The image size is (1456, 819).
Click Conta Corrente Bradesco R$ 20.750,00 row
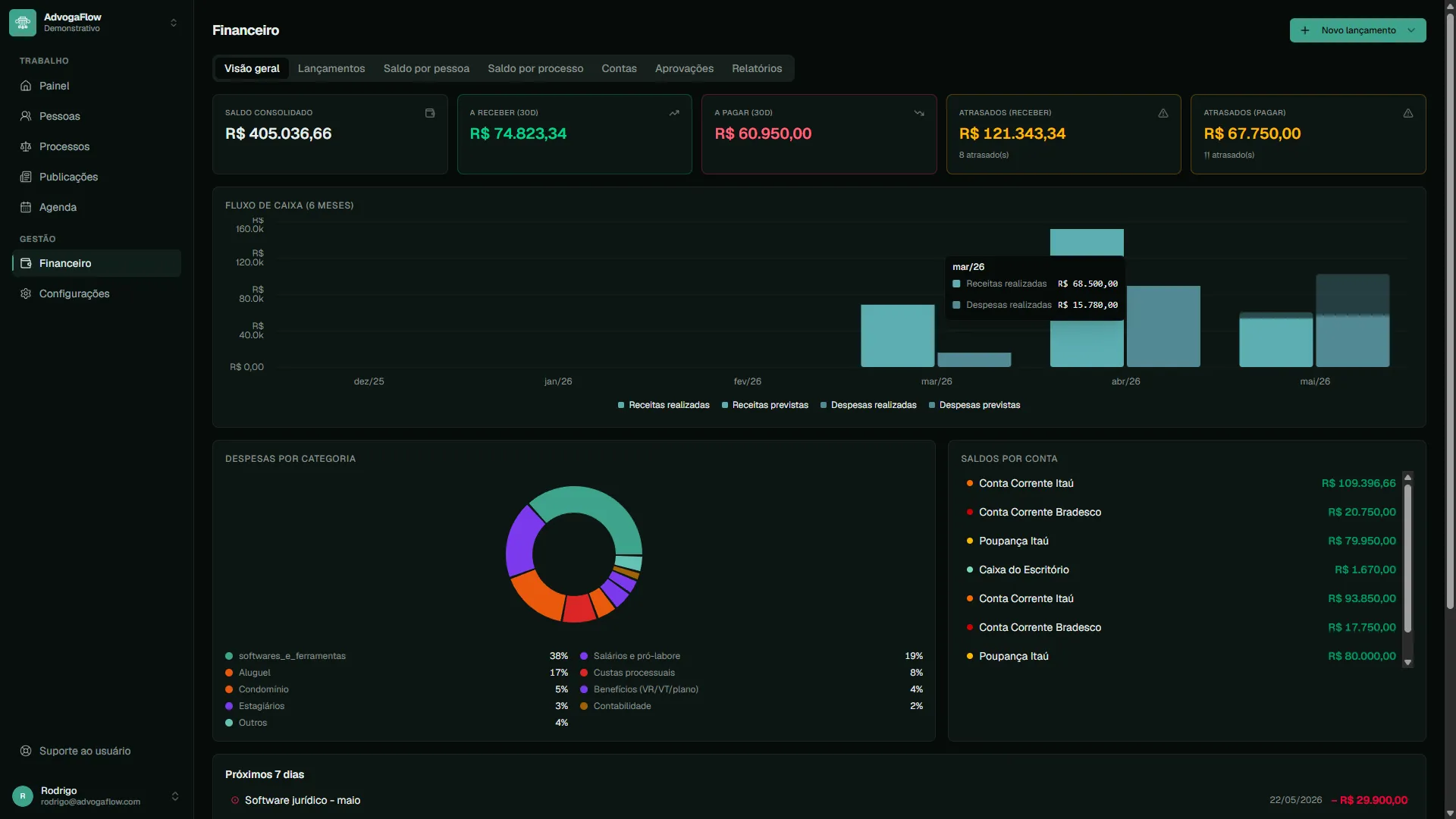[x=1181, y=512]
